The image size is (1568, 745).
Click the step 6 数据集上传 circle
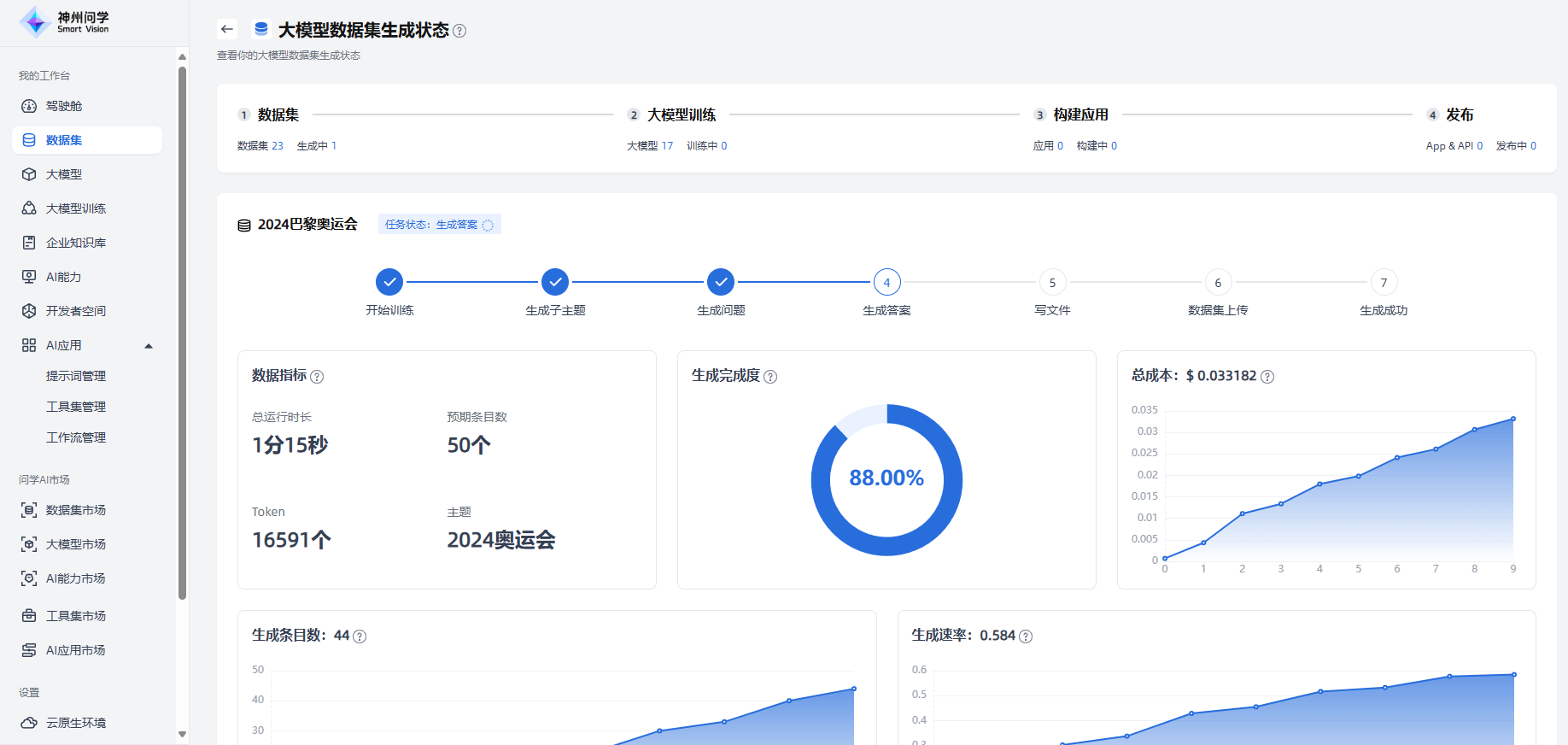click(x=1218, y=282)
